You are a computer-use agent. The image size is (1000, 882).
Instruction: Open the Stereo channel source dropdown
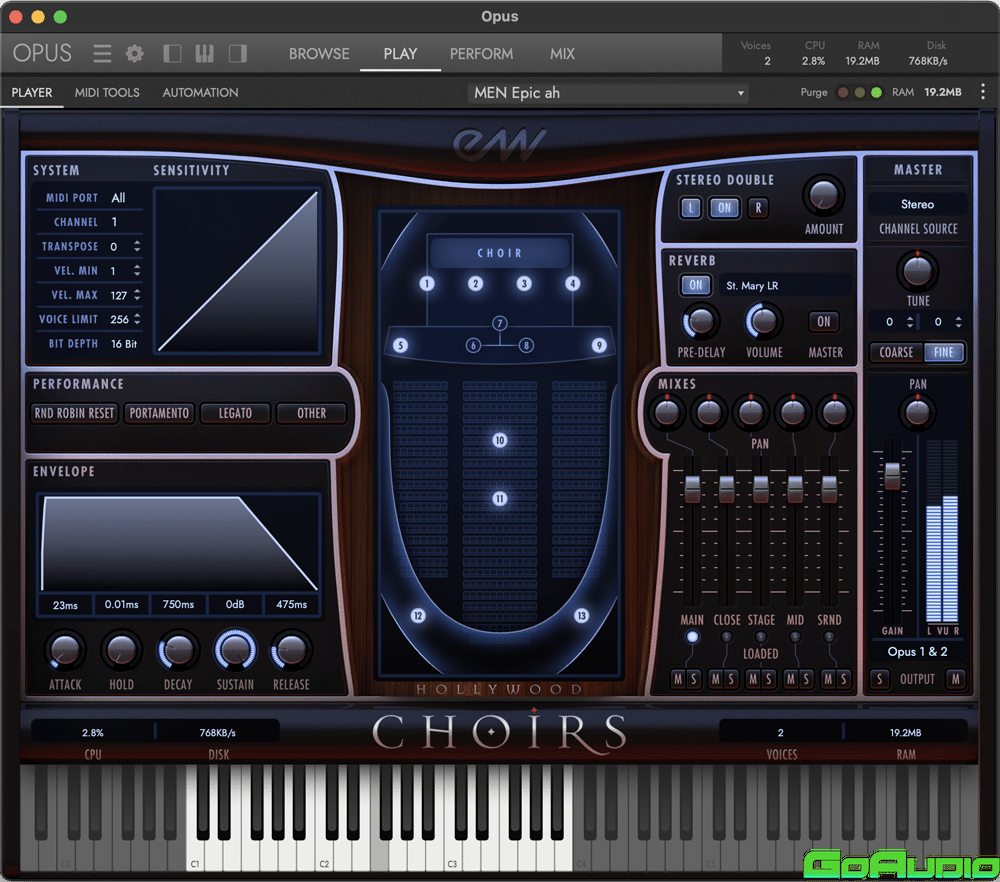(x=917, y=204)
